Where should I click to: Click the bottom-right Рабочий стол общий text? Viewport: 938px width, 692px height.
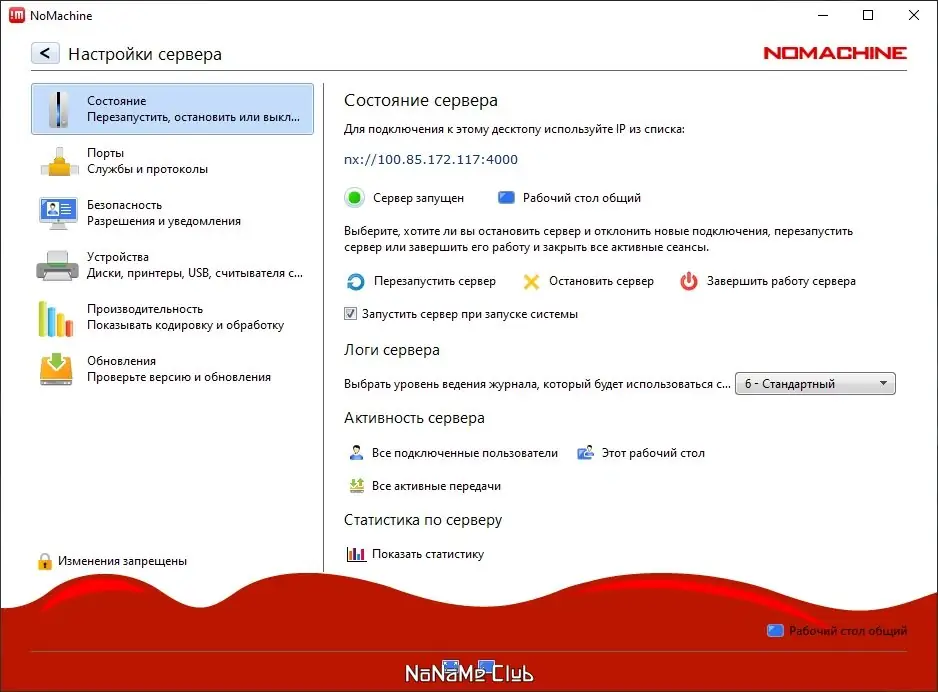tap(848, 630)
